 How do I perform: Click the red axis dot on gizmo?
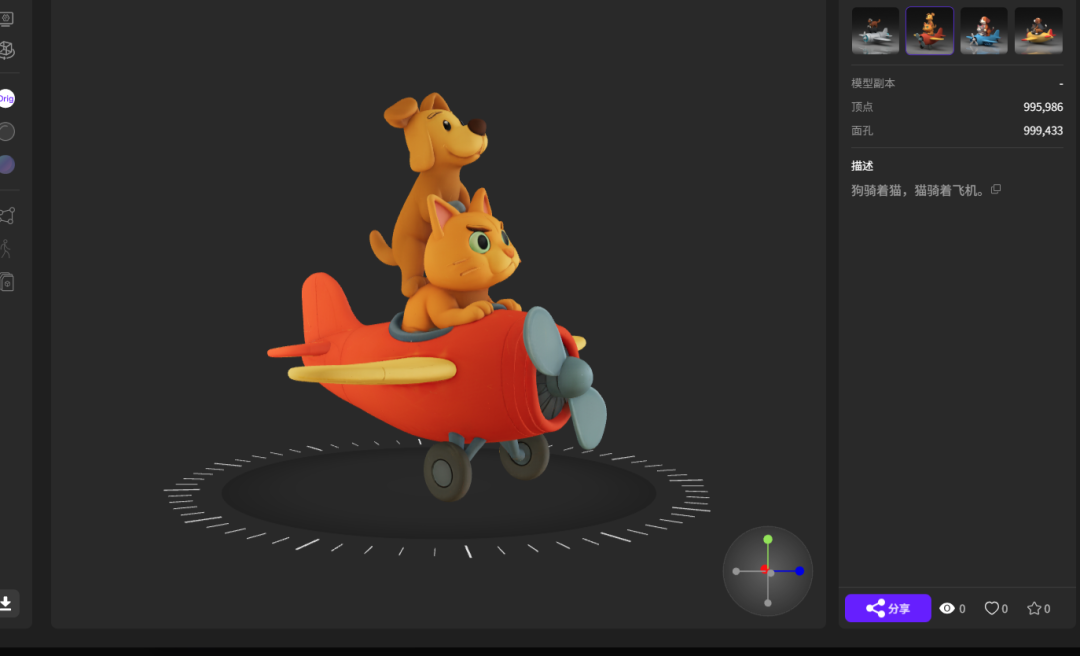pos(764,569)
